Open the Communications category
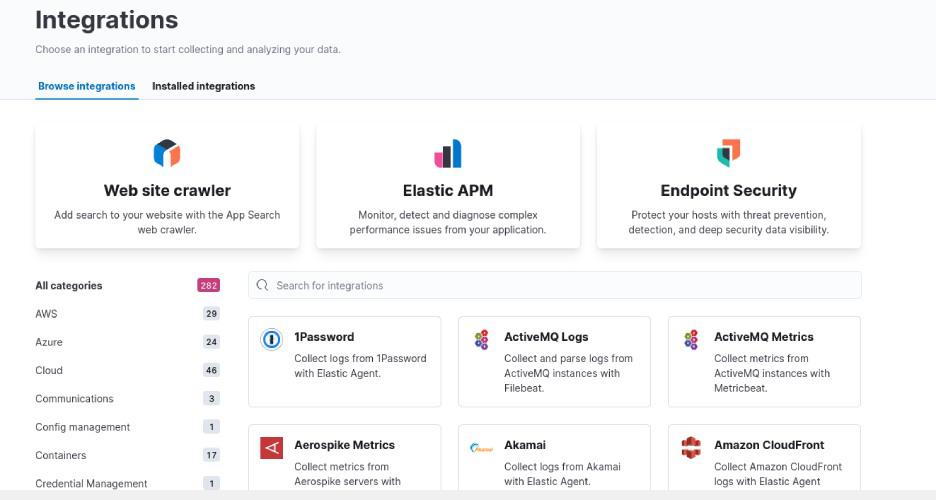The image size is (936, 500). coord(75,399)
